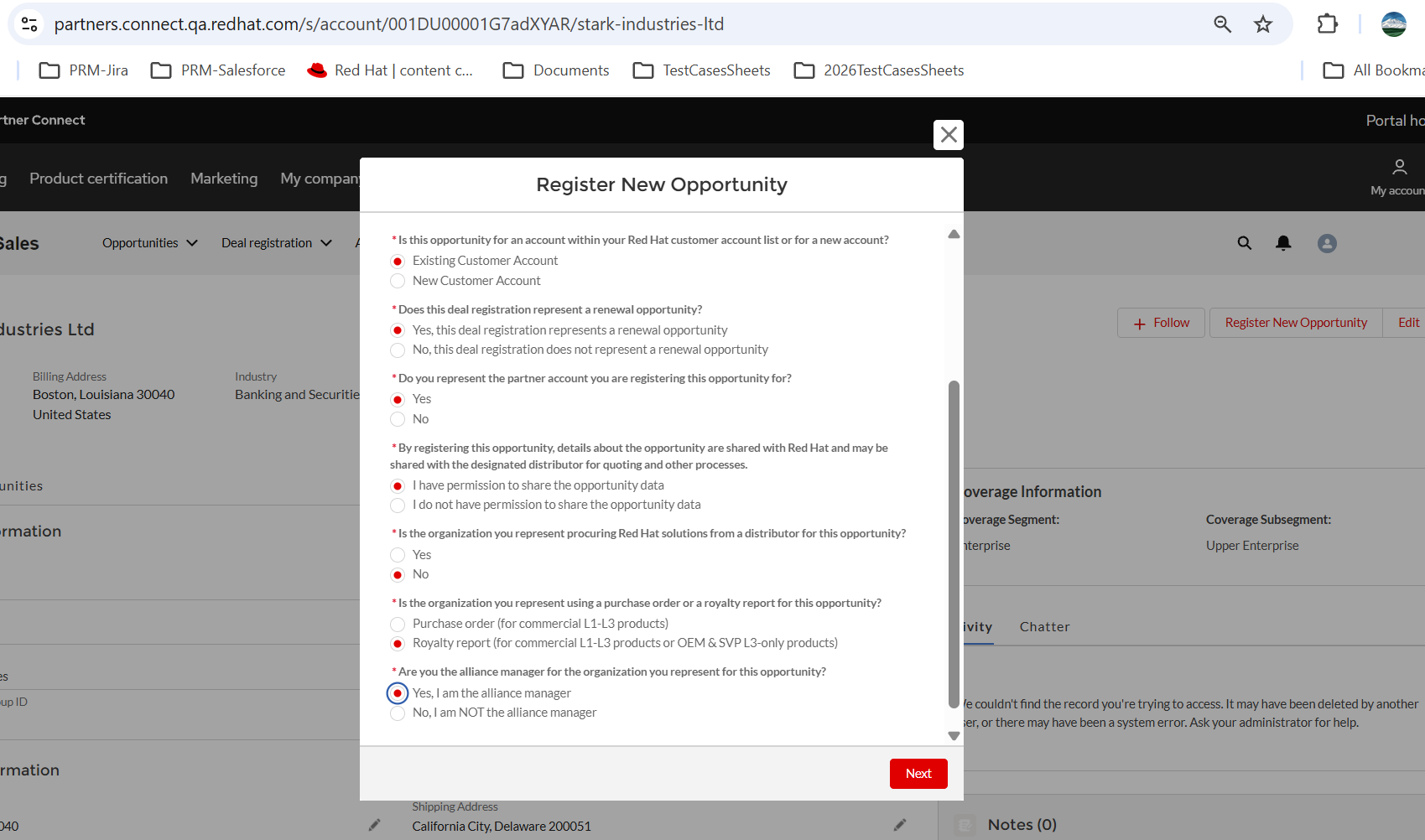Click the browser address bar URL
The image size is (1425, 840).
coord(389,24)
